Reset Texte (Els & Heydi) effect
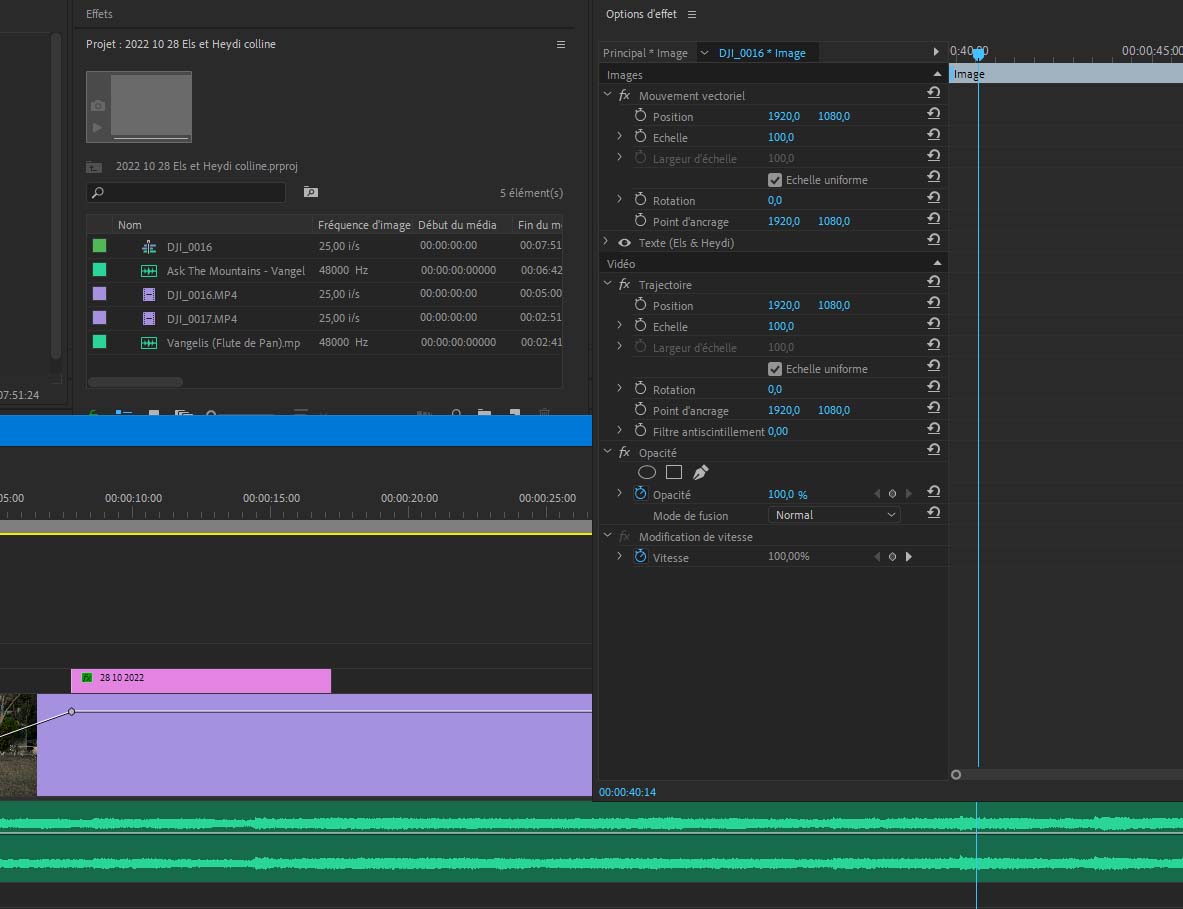 pos(933,239)
